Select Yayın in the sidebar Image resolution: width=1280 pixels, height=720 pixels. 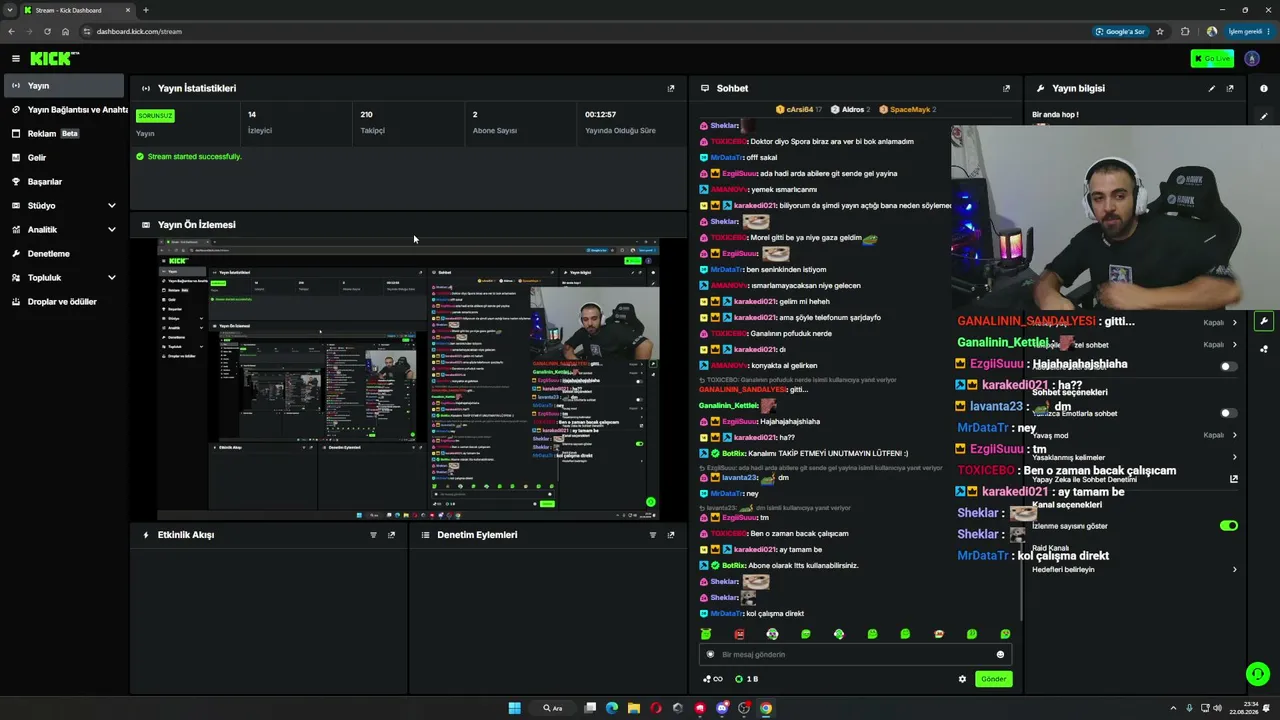point(65,86)
